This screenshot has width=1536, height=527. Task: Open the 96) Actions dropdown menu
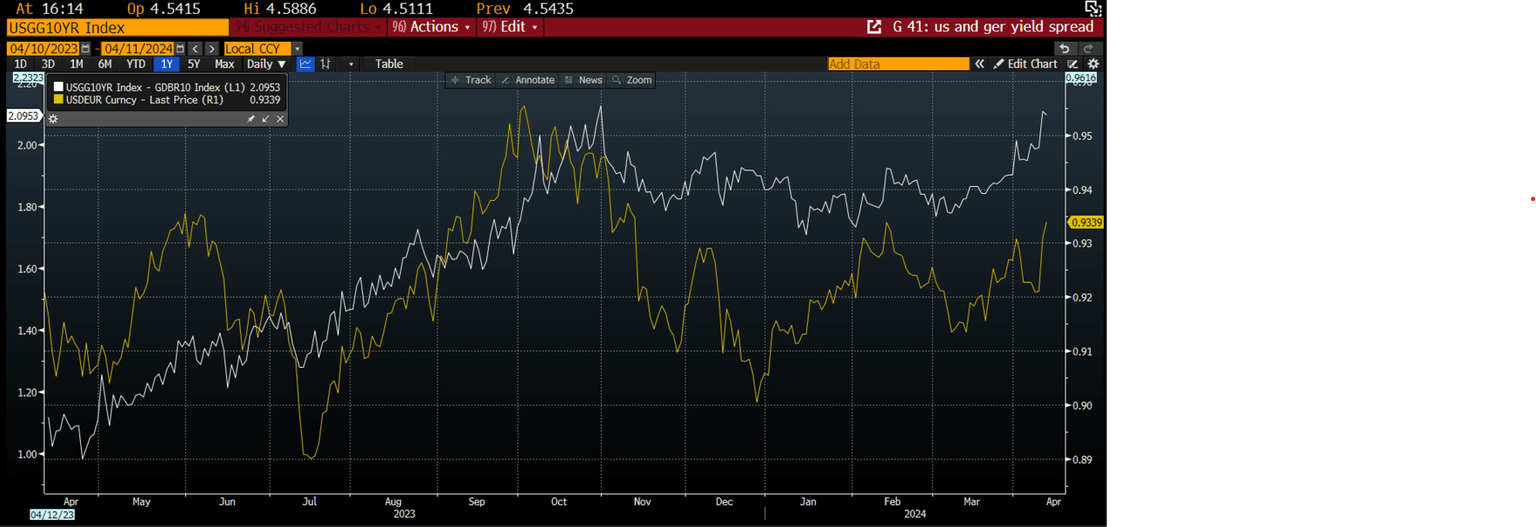tap(430, 27)
